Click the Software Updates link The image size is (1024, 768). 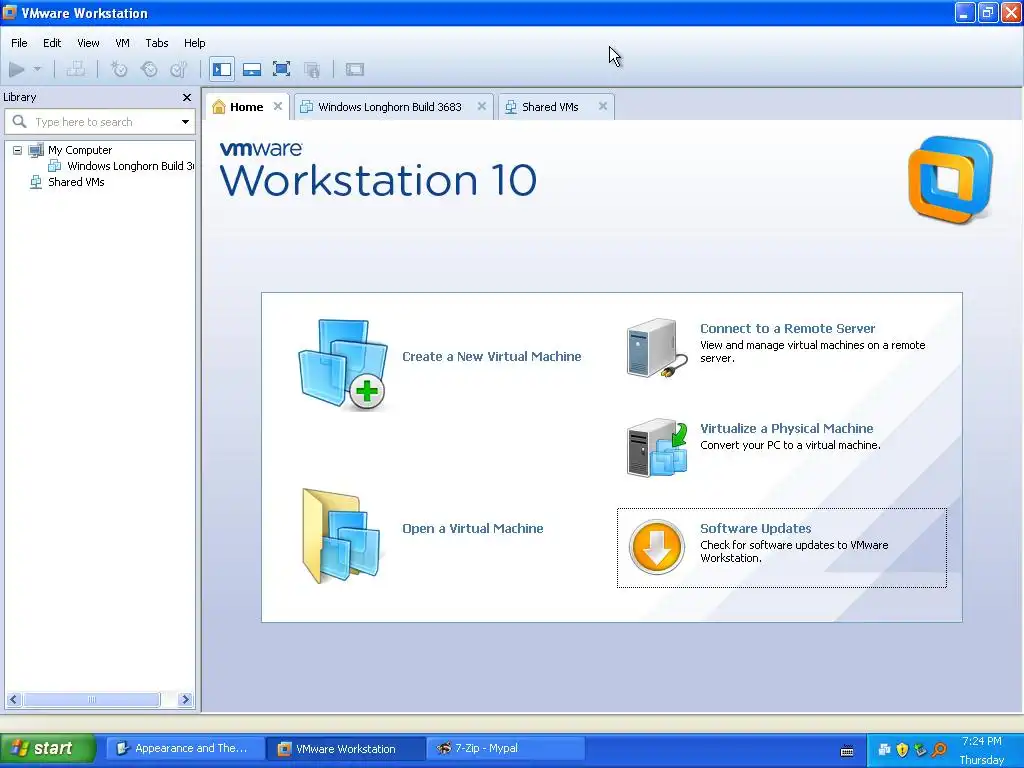[x=756, y=528]
